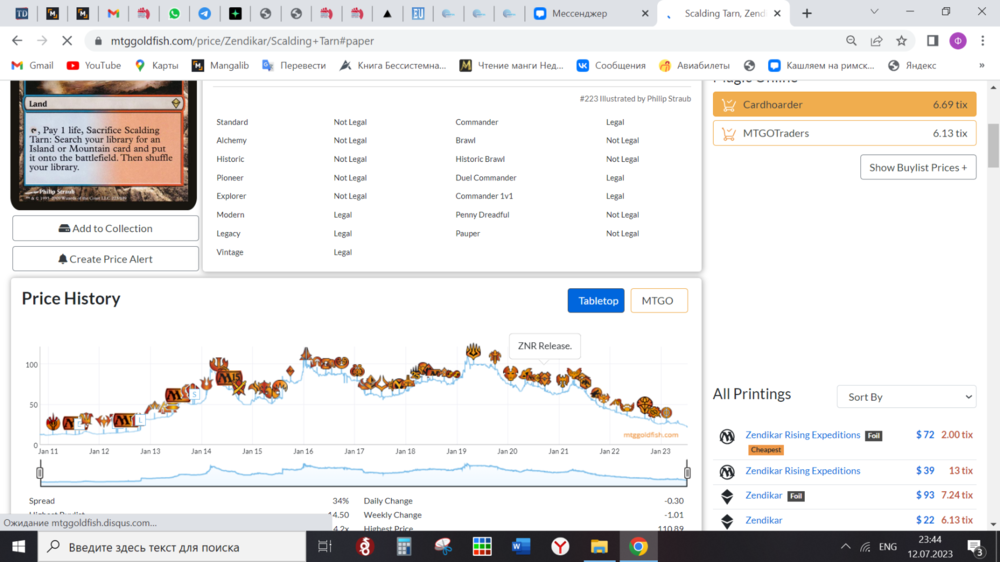Image resolution: width=1000 pixels, height=562 pixels.
Task: Click the Windows taskbar search box
Action: 170,547
